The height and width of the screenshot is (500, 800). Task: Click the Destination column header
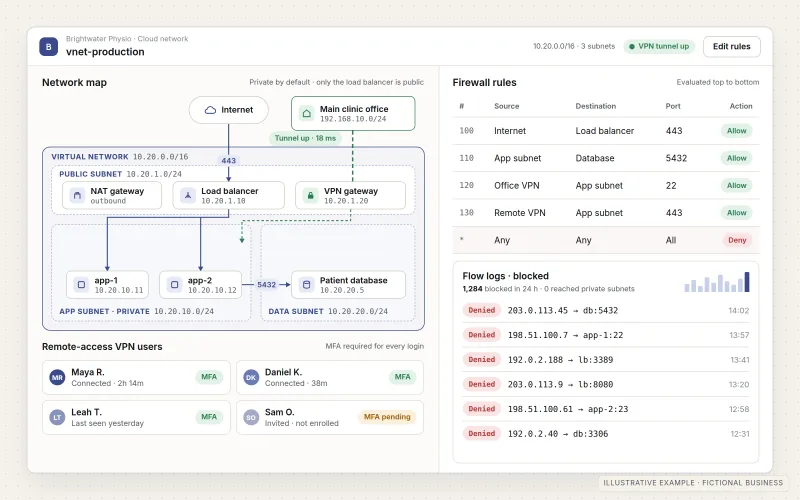coord(595,106)
